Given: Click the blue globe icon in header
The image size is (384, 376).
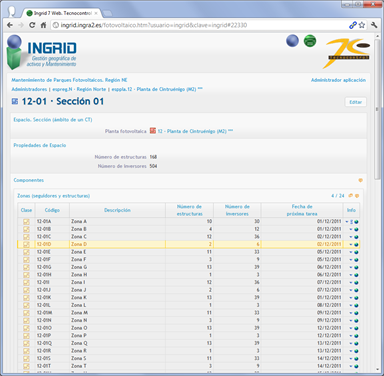Looking at the screenshot, I should (292, 41).
